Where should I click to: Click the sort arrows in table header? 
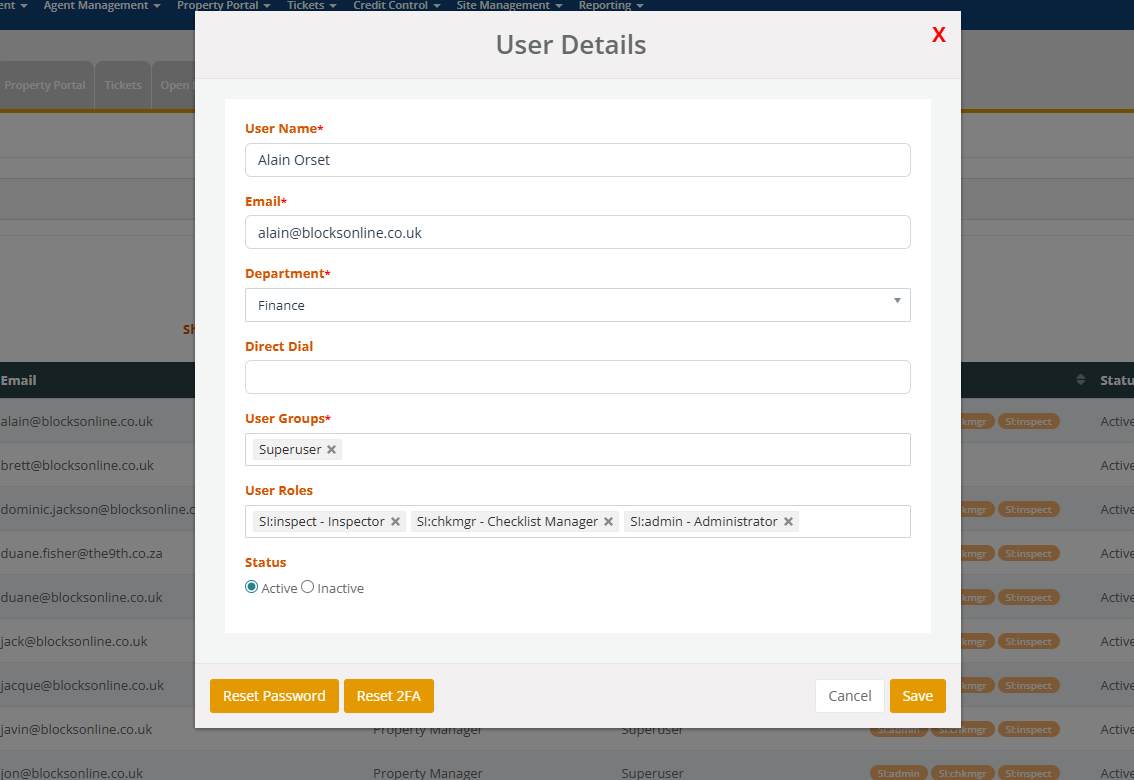1080,380
